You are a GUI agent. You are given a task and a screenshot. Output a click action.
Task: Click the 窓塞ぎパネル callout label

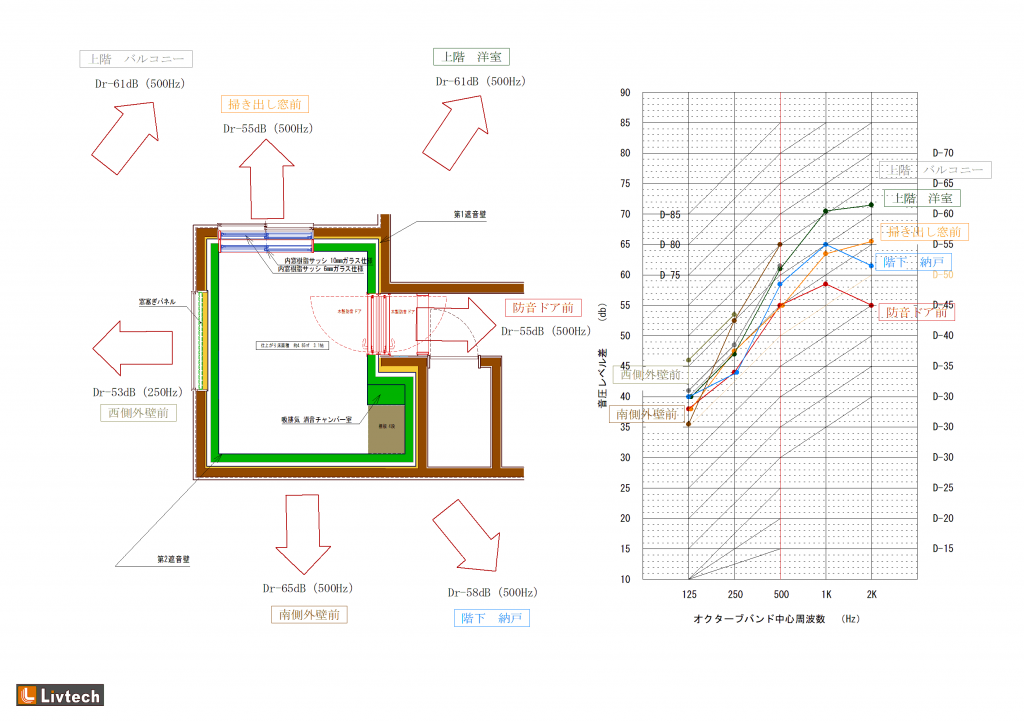(157, 302)
